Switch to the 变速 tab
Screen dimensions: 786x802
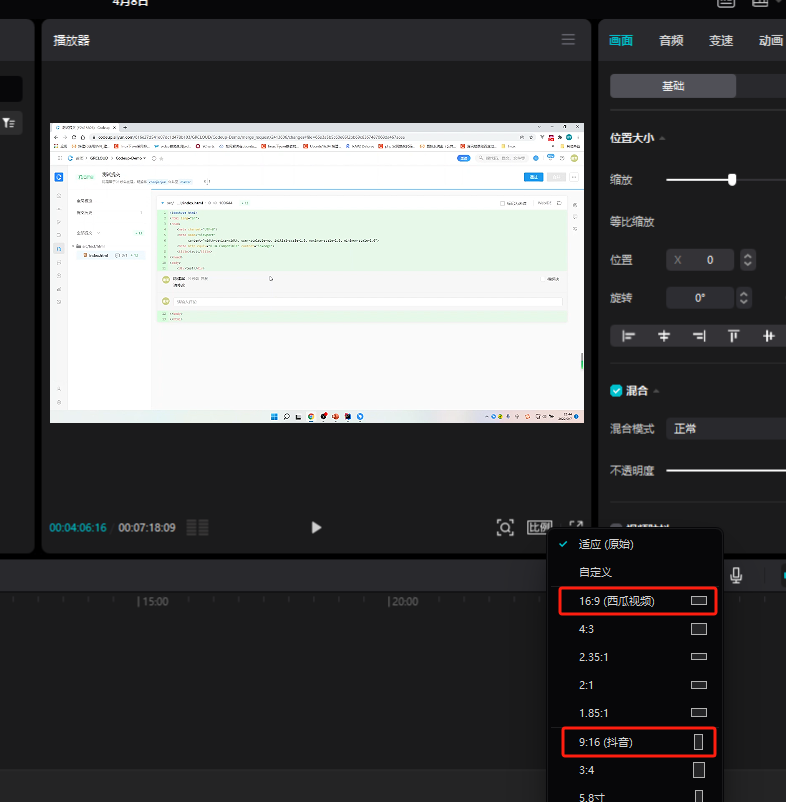(x=721, y=40)
